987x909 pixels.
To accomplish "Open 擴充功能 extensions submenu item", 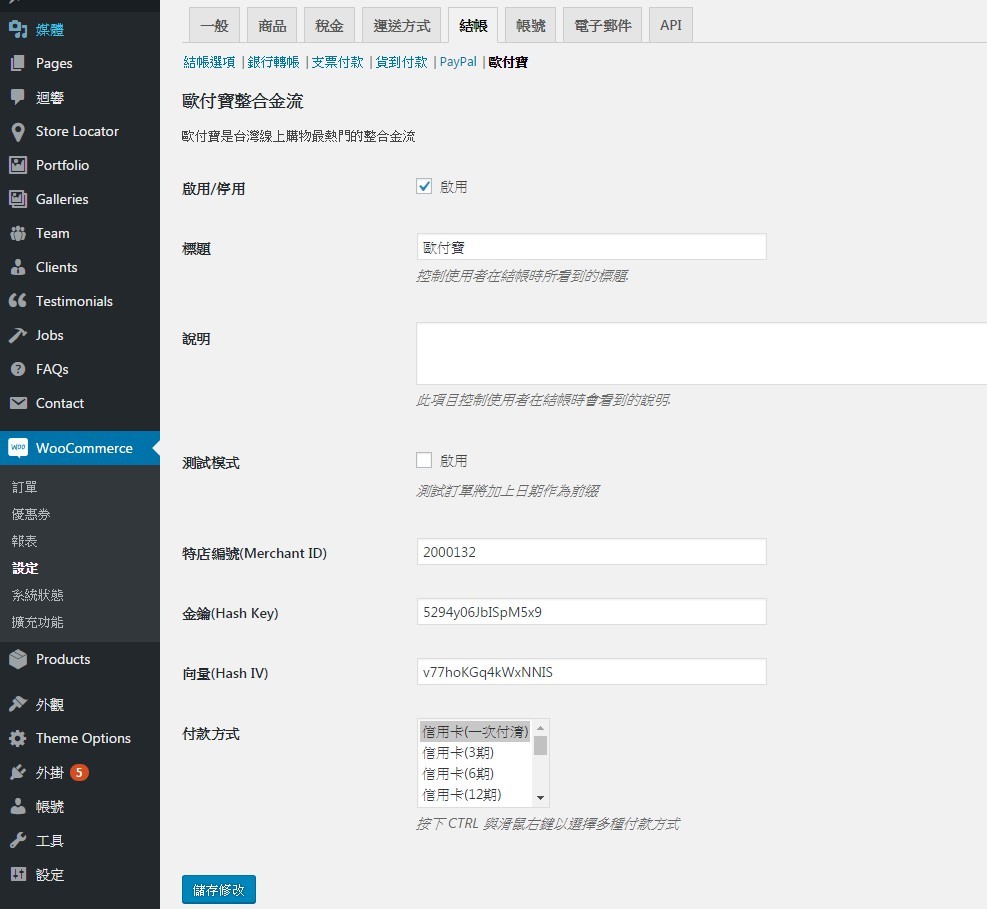I will click(x=38, y=622).
